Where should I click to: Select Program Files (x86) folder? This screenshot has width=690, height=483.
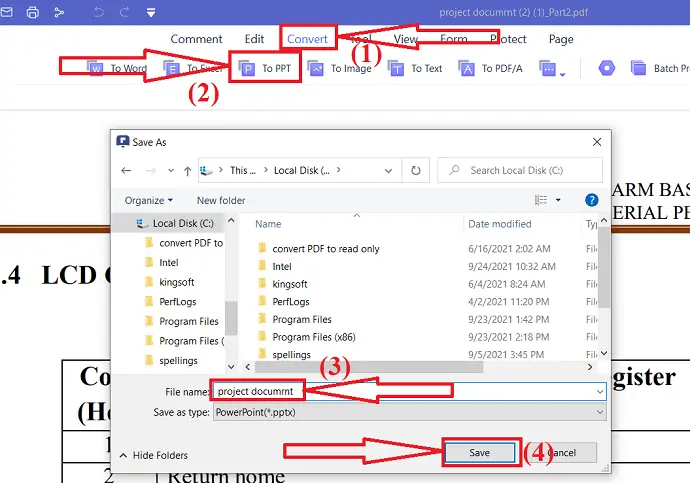click(306, 337)
